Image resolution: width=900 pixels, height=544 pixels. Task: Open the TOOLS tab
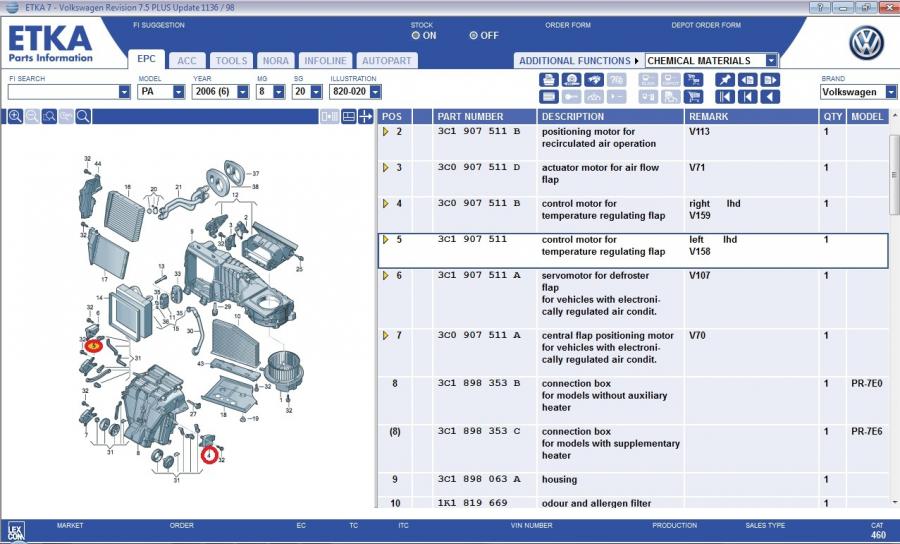point(231,61)
